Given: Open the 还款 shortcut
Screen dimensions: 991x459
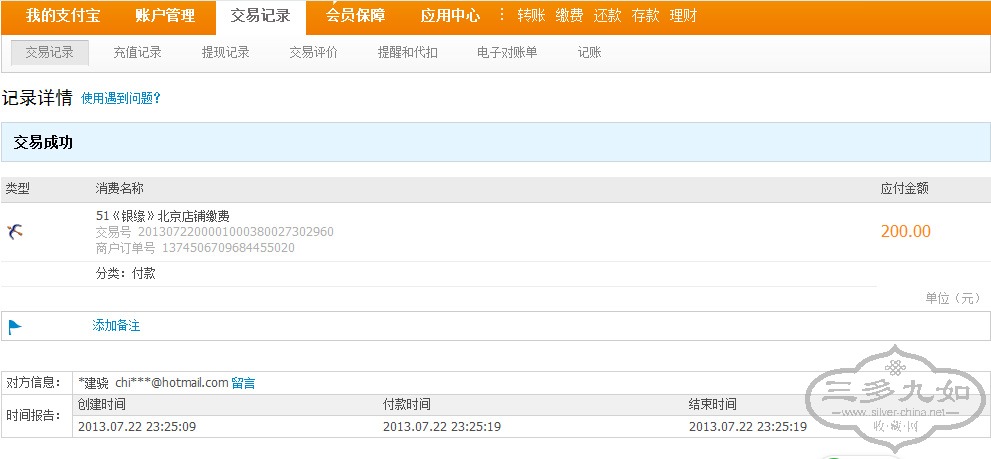Looking at the screenshot, I should point(607,16).
